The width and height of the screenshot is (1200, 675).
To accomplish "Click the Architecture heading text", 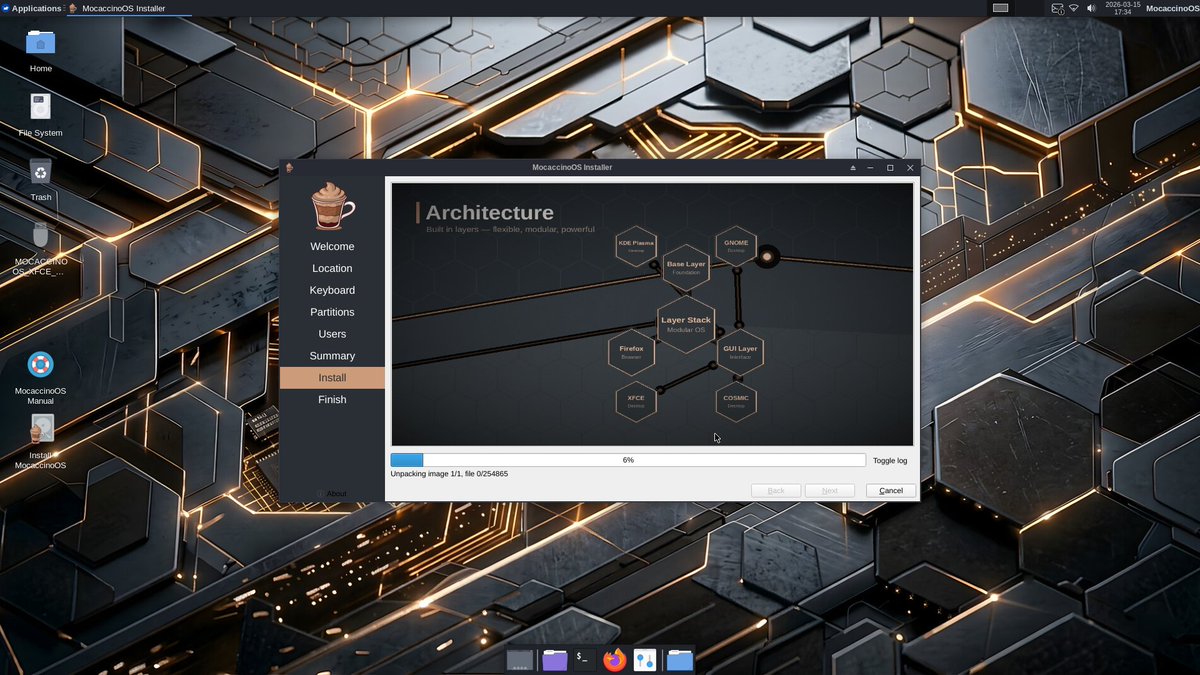I will [489, 212].
